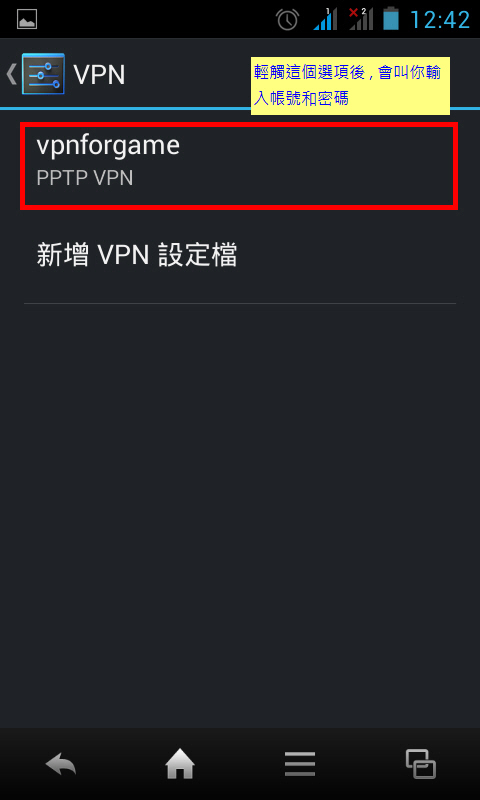Show recent apps with overlapping squares icon
The height and width of the screenshot is (800, 480).
(x=421, y=764)
